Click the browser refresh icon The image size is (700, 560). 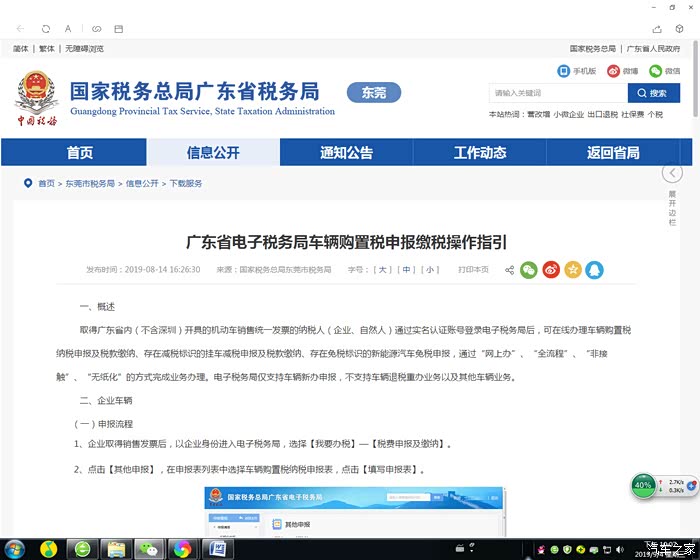pos(45,29)
